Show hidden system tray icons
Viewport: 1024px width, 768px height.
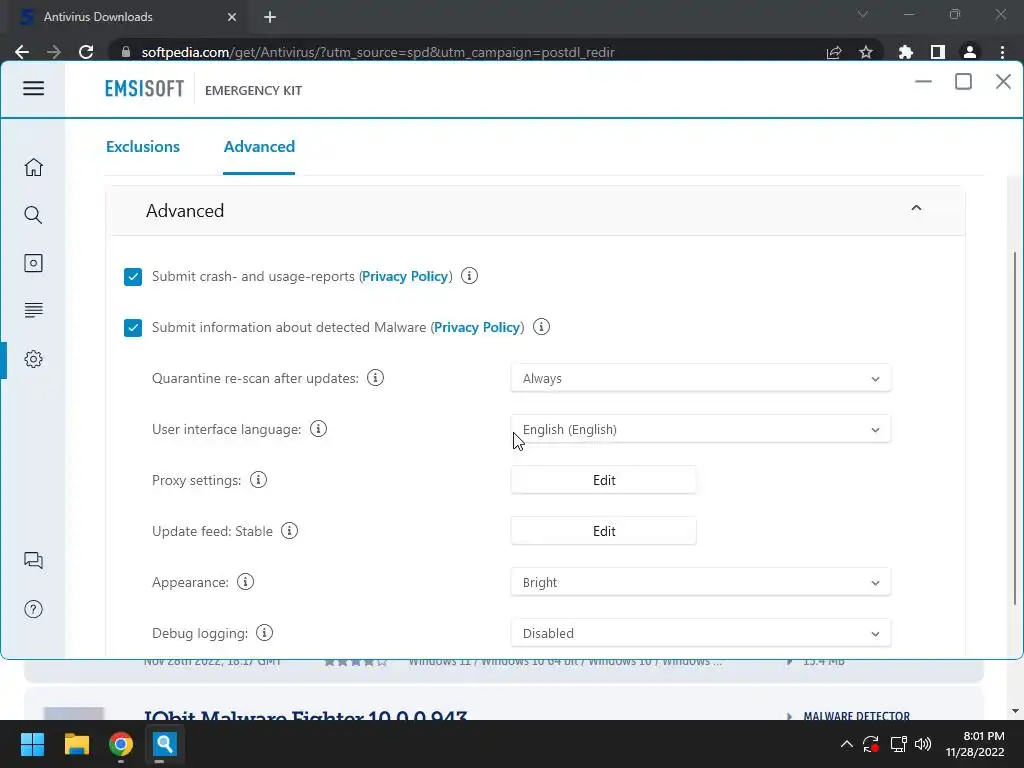846,744
